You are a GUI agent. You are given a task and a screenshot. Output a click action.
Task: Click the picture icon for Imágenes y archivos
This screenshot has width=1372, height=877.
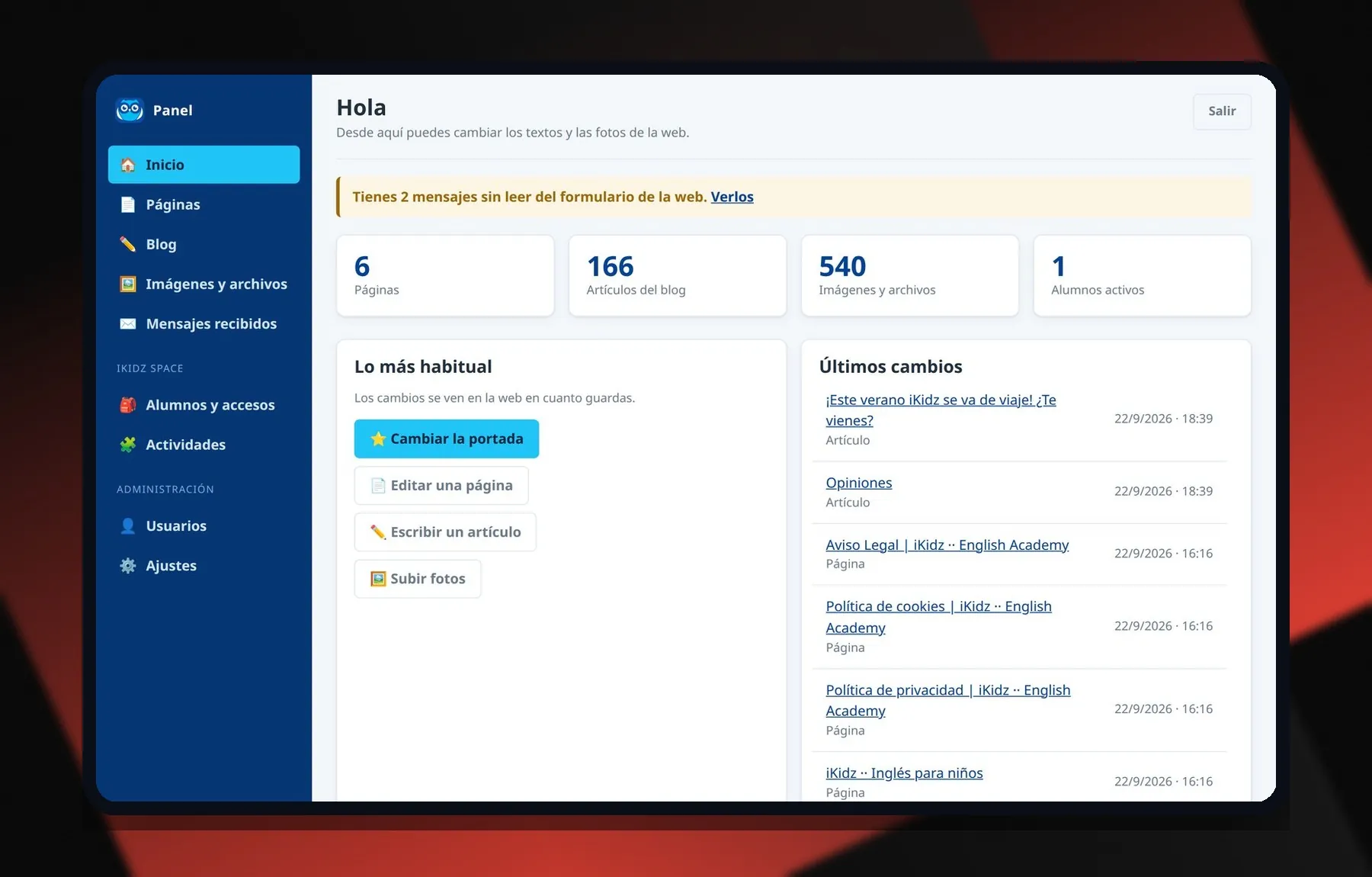click(128, 284)
